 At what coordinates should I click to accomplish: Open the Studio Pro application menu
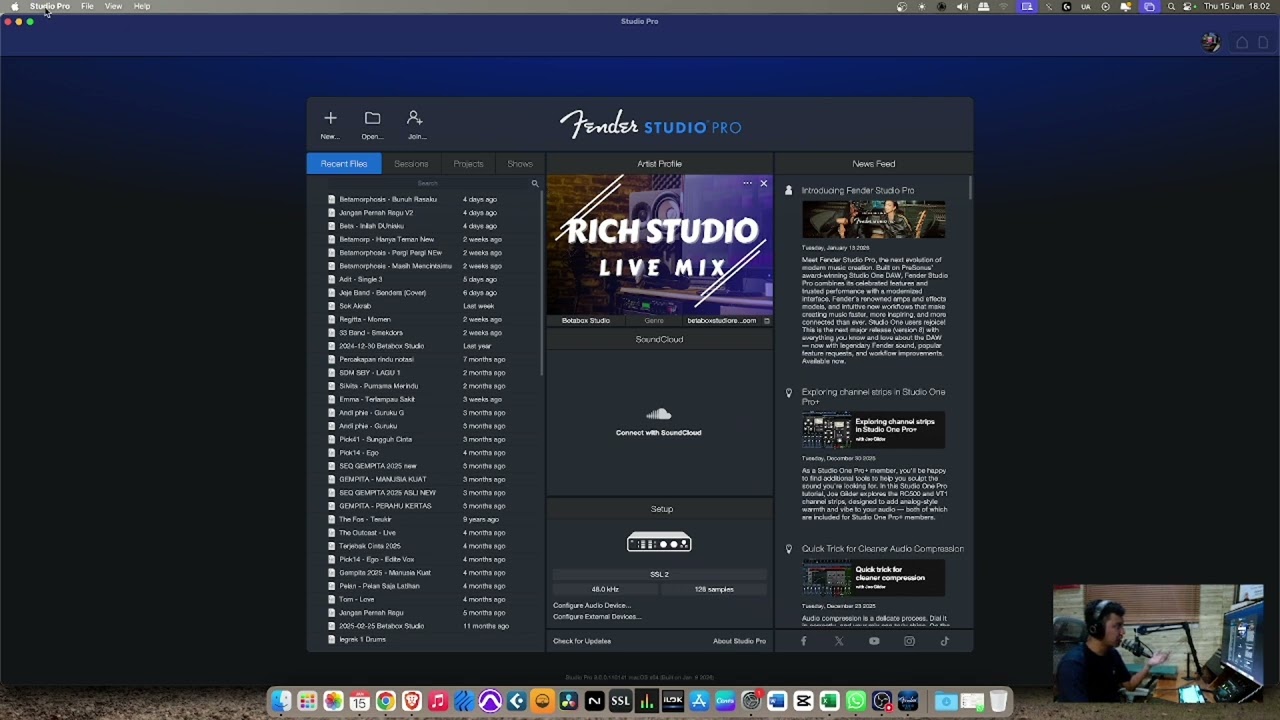[x=50, y=6]
